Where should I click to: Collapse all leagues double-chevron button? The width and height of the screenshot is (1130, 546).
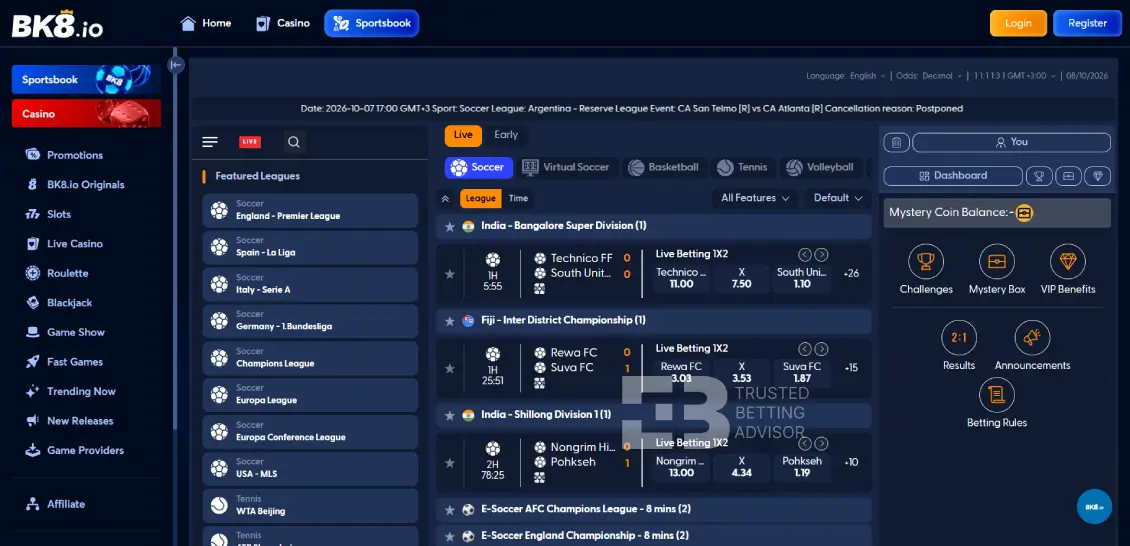tap(445, 199)
